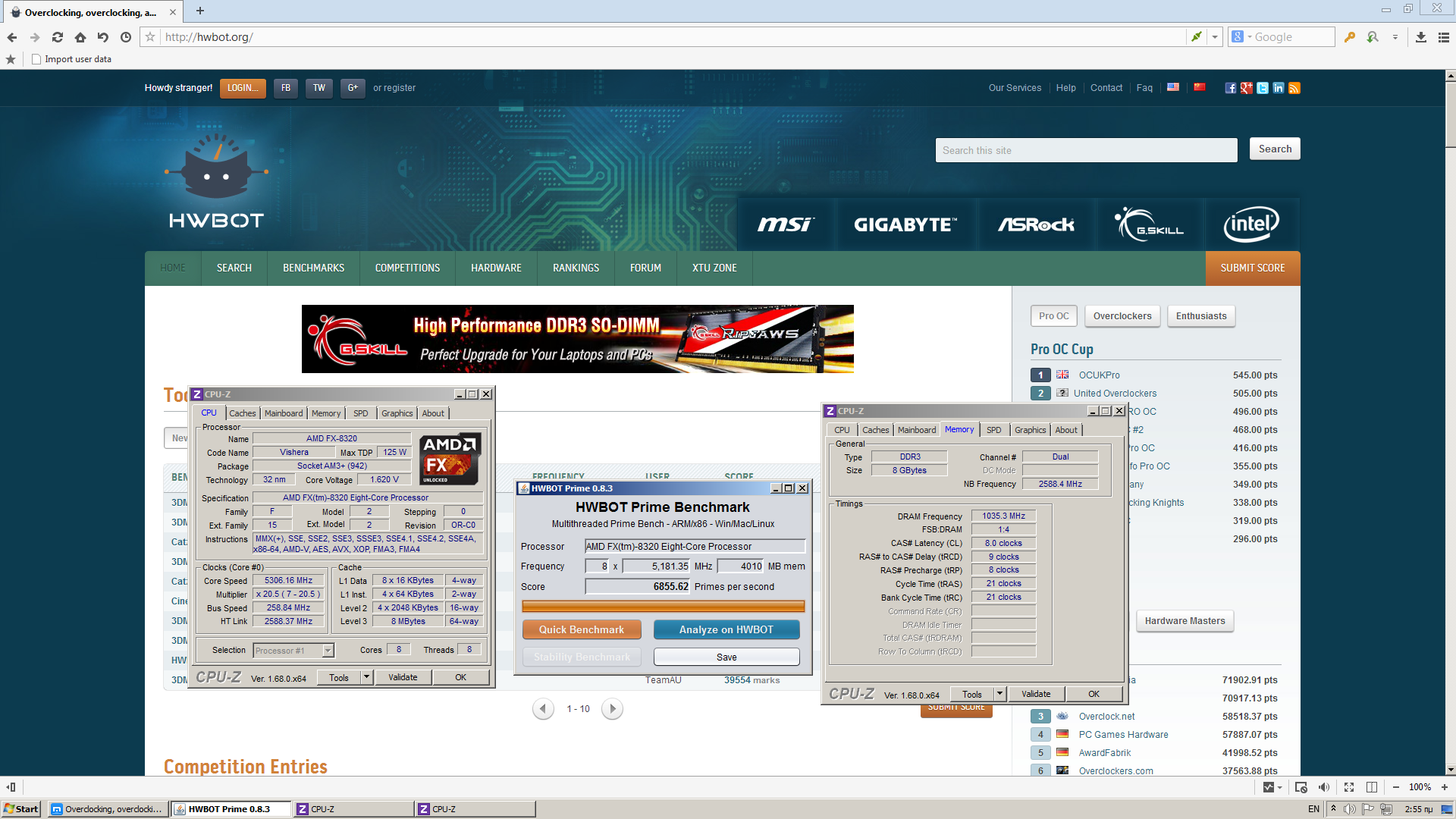Open the address bar dropdown arrow

[1215, 36]
